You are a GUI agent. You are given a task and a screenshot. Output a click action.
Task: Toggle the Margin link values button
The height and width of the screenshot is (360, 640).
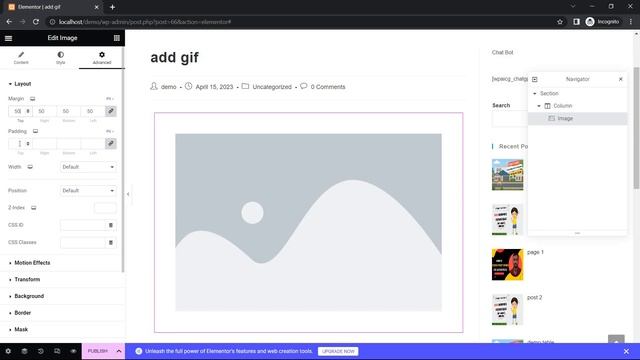pyautogui.click(x=111, y=111)
